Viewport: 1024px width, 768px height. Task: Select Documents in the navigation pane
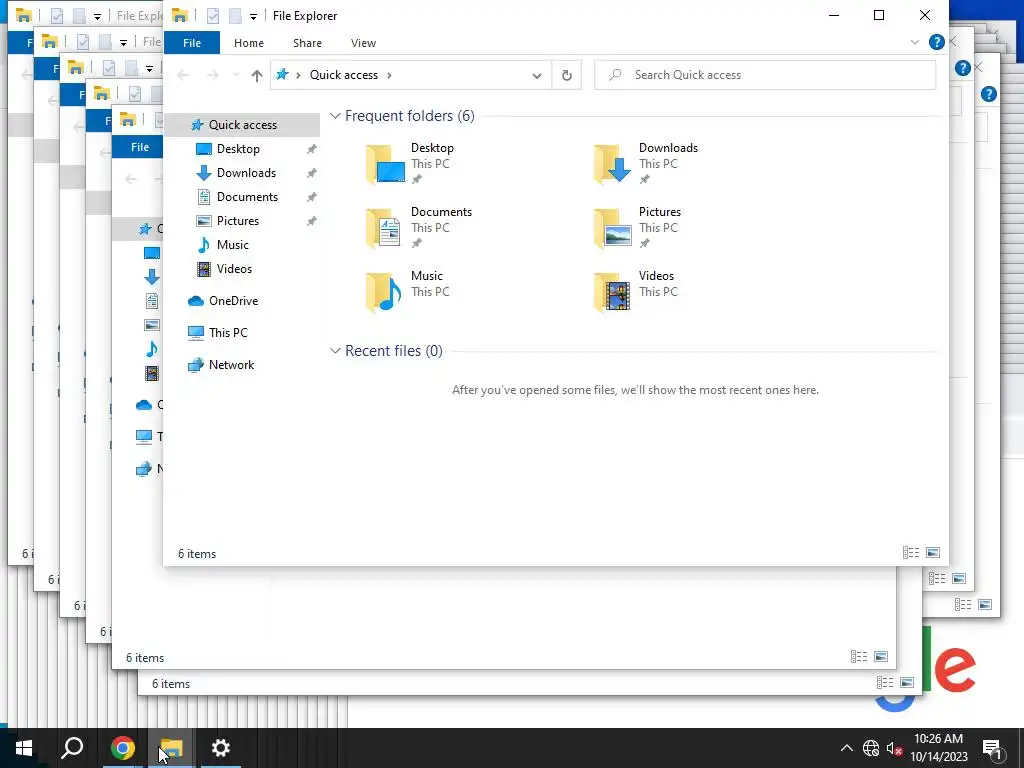point(247,197)
